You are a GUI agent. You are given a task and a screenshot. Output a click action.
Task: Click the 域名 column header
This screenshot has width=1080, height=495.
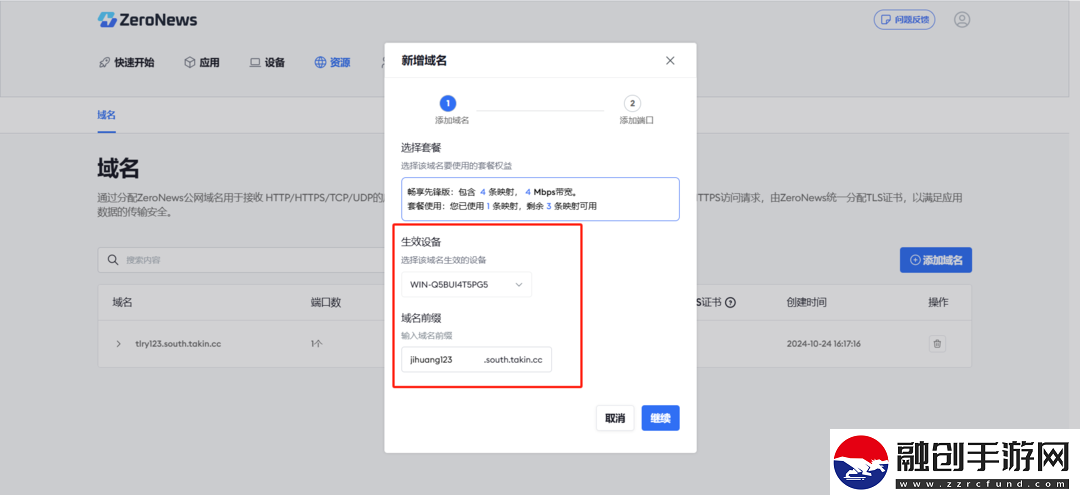123,302
